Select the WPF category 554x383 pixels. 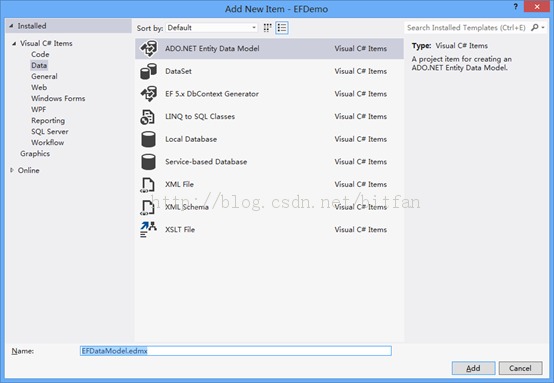39,109
